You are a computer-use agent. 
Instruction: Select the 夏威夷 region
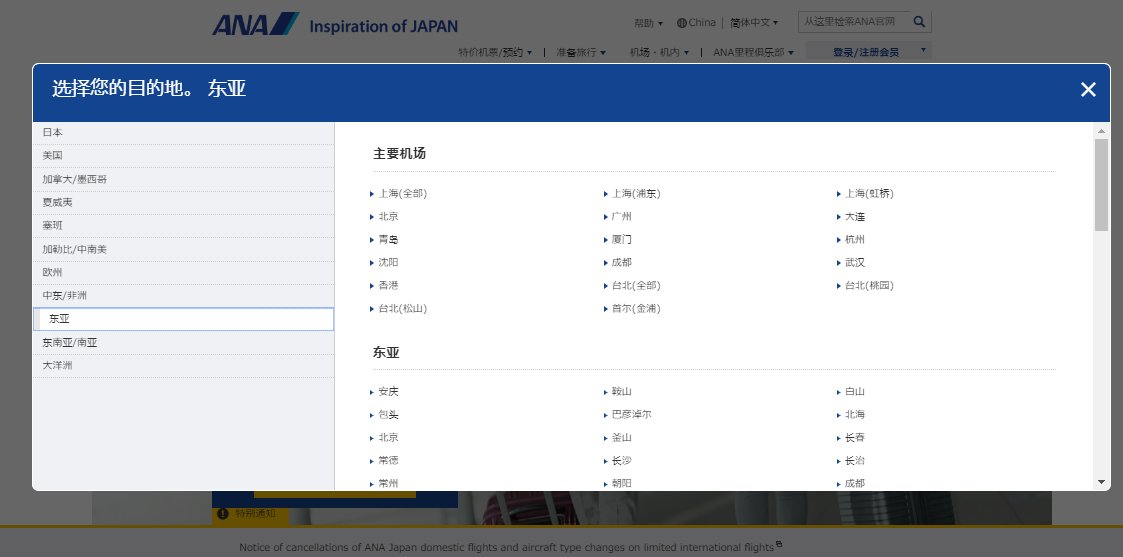click(183, 203)
